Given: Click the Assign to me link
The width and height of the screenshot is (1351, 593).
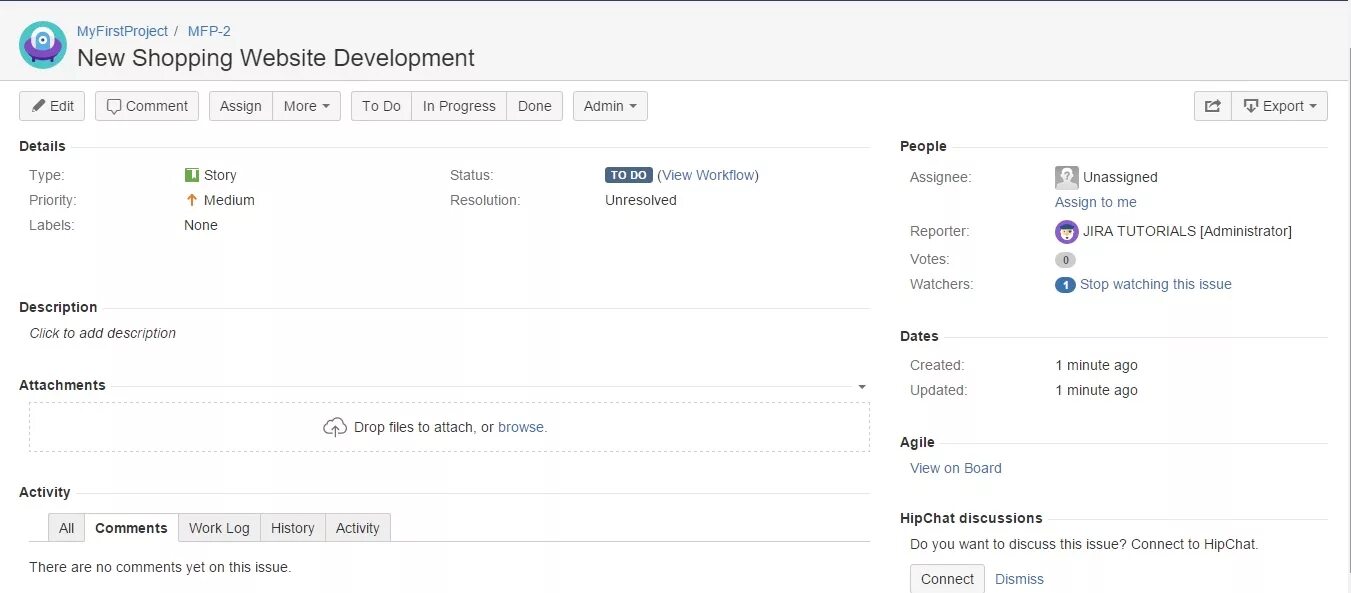Looking at the screenshot, I should click(x=1095, y=202).
